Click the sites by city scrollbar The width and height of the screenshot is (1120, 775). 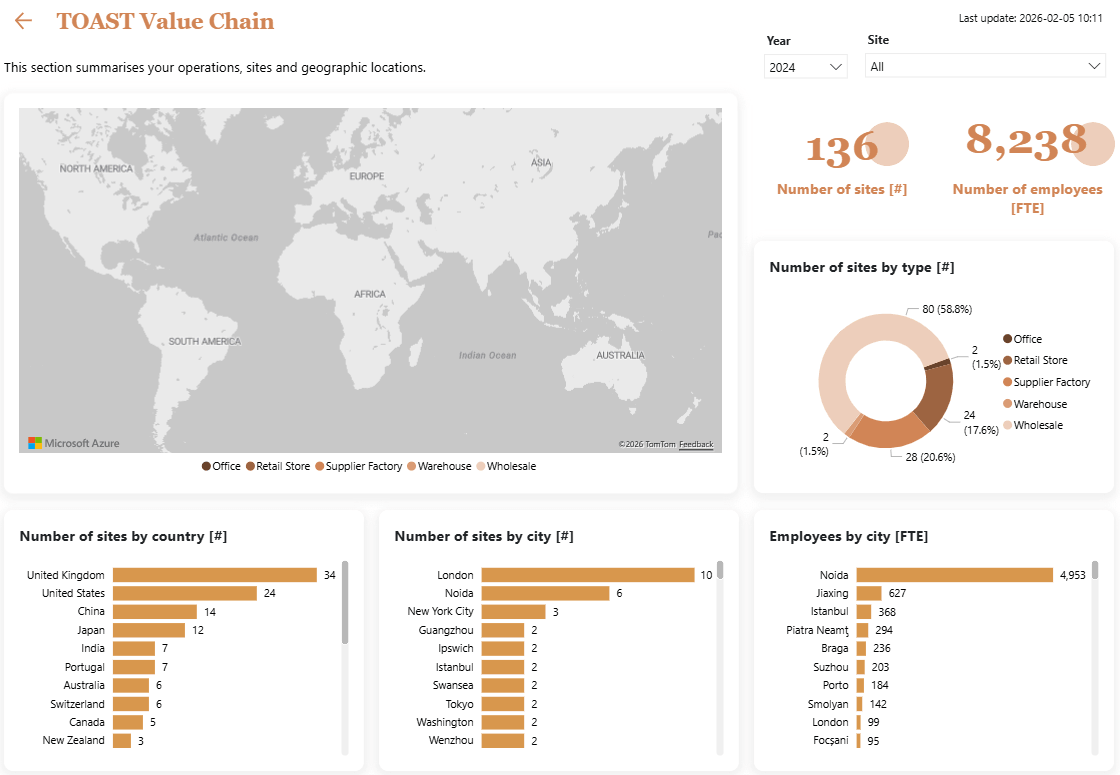719,572
